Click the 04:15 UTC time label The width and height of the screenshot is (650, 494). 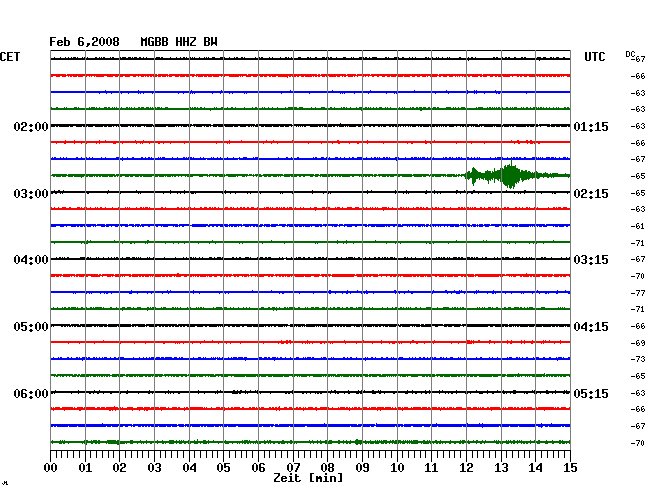[591, 327]
